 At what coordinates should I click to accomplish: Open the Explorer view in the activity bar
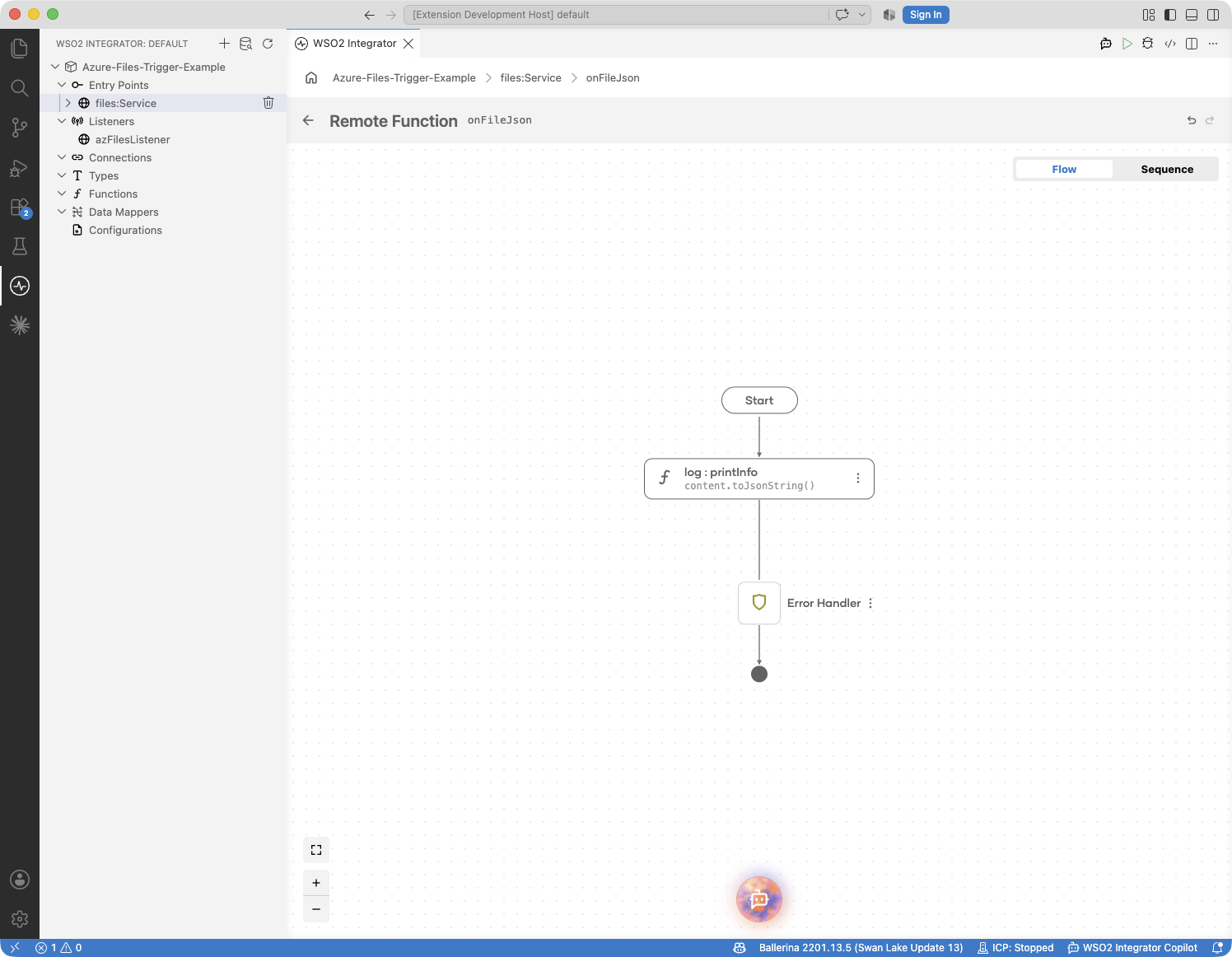20,49
